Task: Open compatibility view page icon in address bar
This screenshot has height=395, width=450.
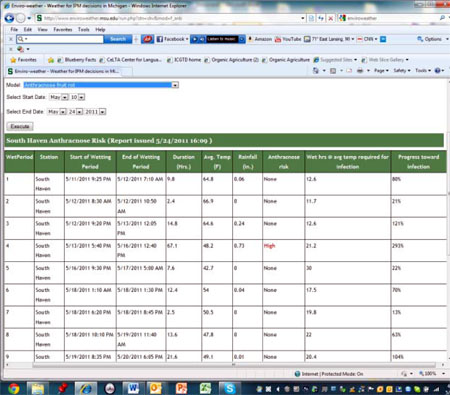Action: point(311,18)
